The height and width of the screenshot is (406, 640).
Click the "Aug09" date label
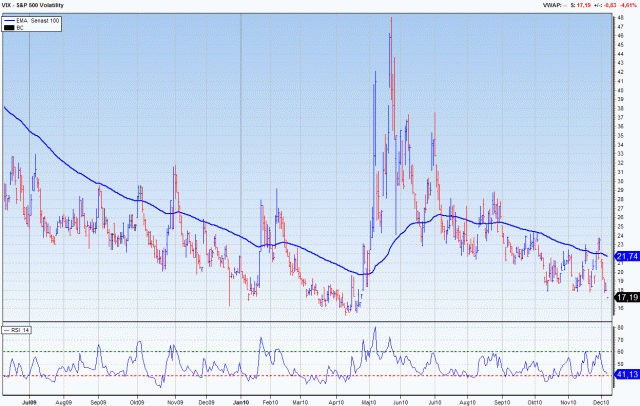coord(64,402)
